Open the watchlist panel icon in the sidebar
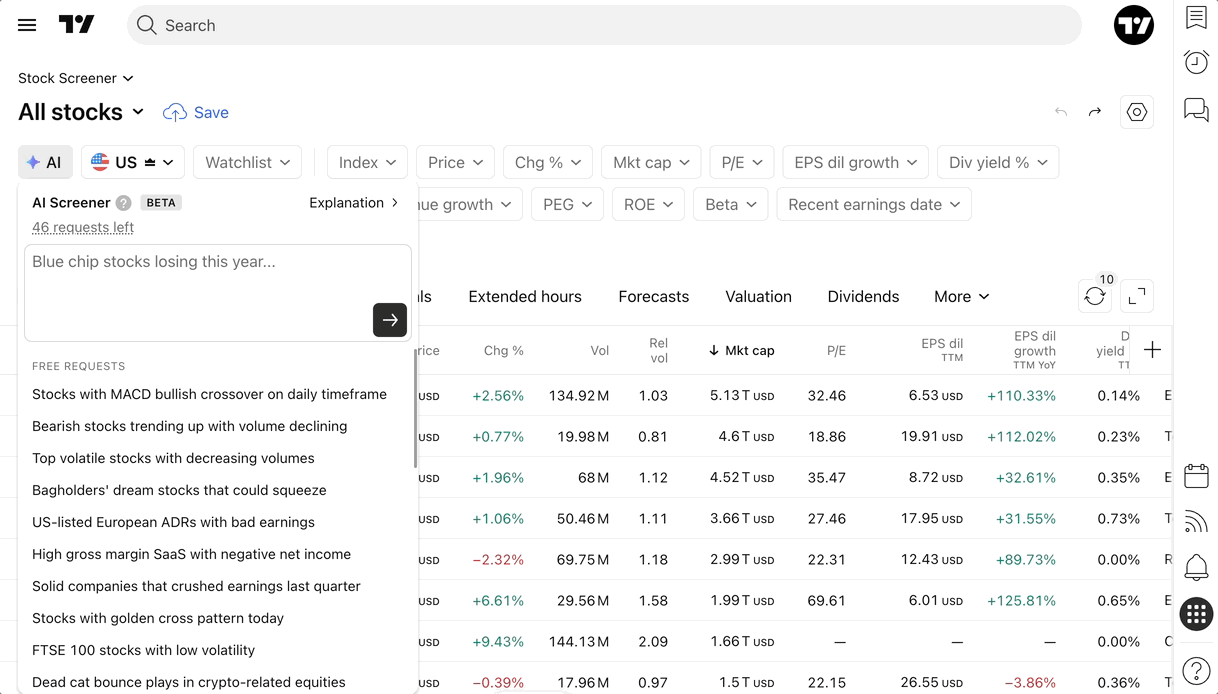1218x694 pixels. (1196, 17)
